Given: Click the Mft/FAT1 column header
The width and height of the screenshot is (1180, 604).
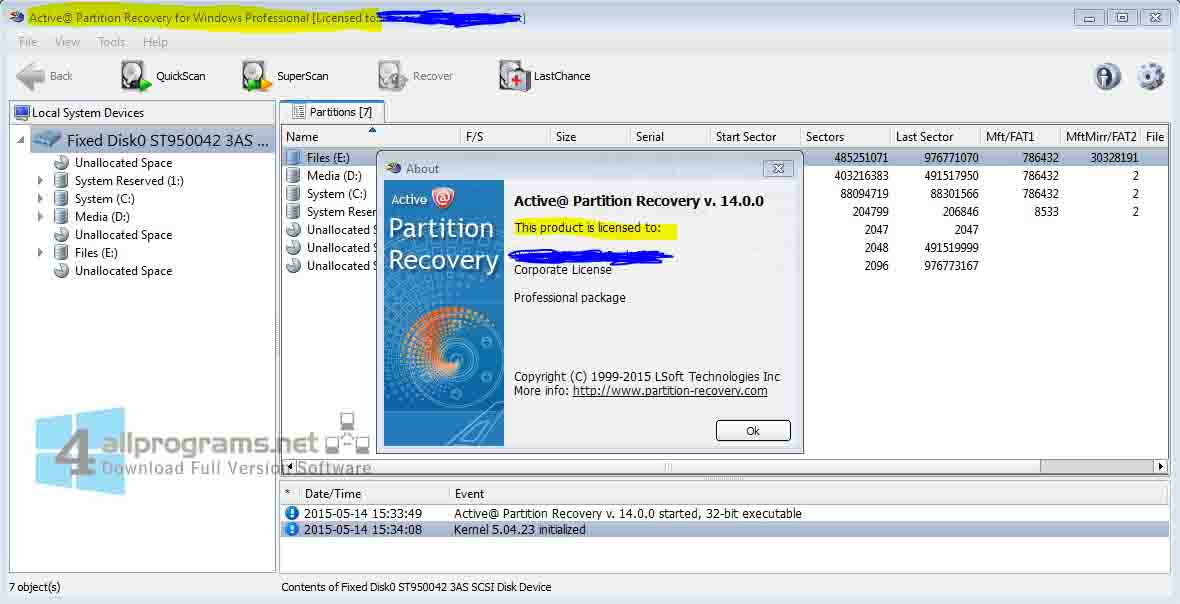Looking at the screenshot, I should click(x=1018, y=137).
